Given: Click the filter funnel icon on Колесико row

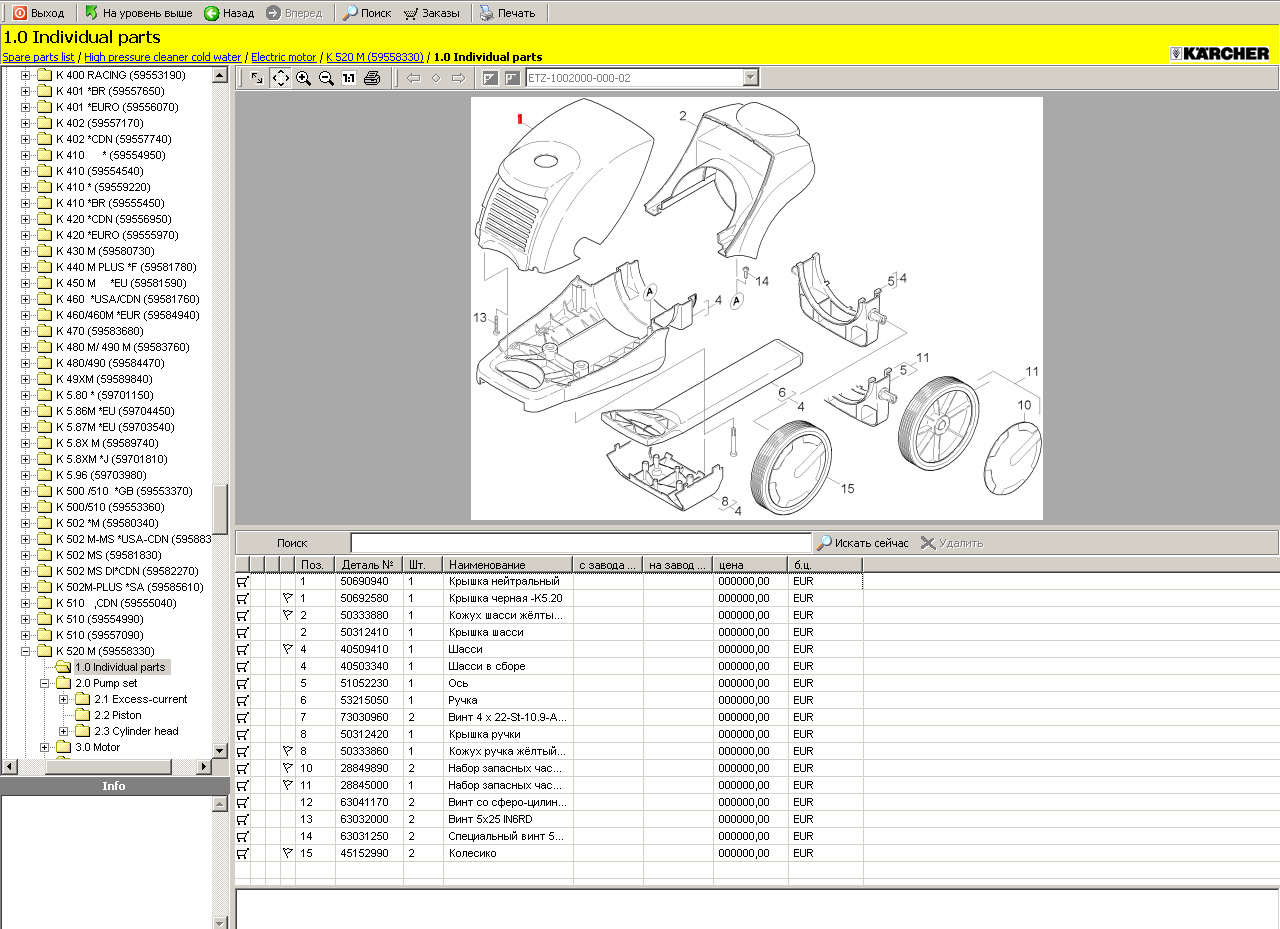Looking at the screenshot, I should point(288,853).
